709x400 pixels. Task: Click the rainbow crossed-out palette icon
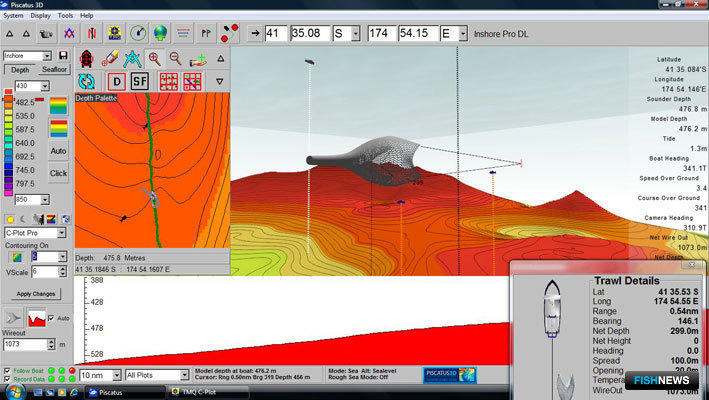click(x=51, y=220)
